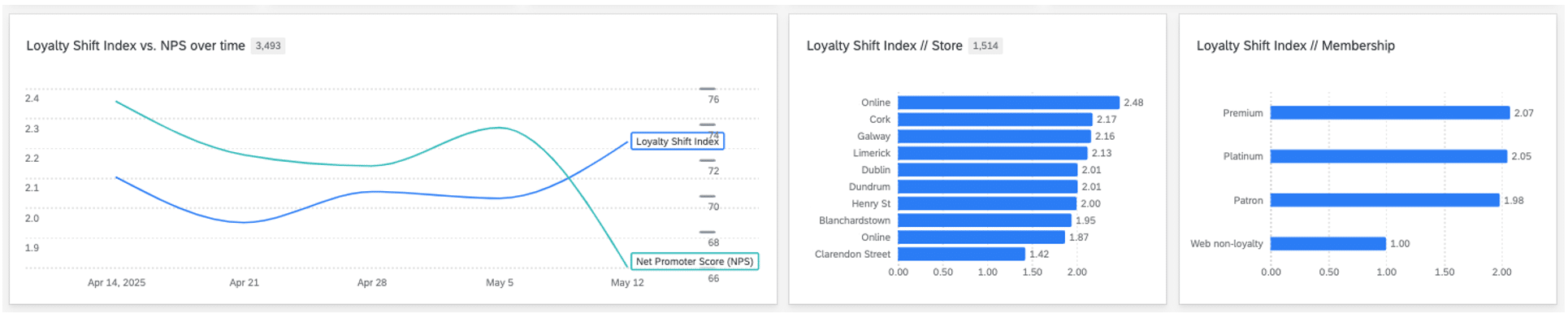Click the 66 tick on the NPS axis
The width and height of the screenshot is (1568, 318).
(713, 278)
